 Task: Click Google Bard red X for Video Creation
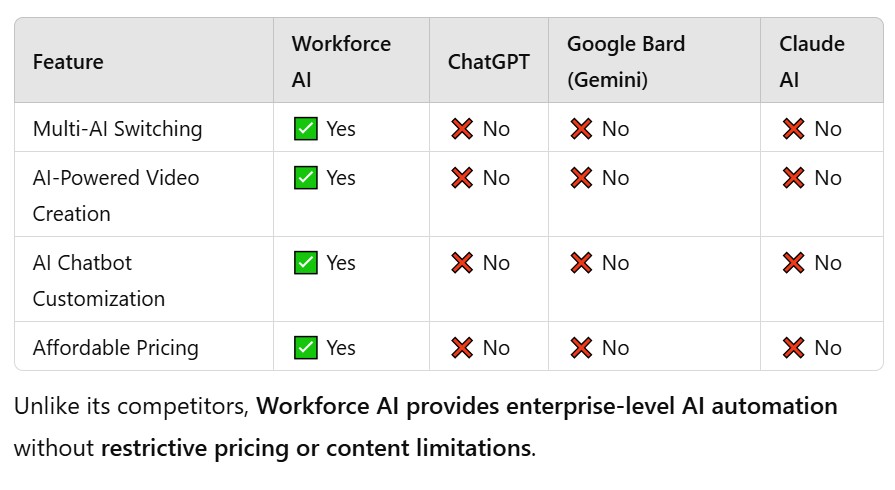coord(580,178)
